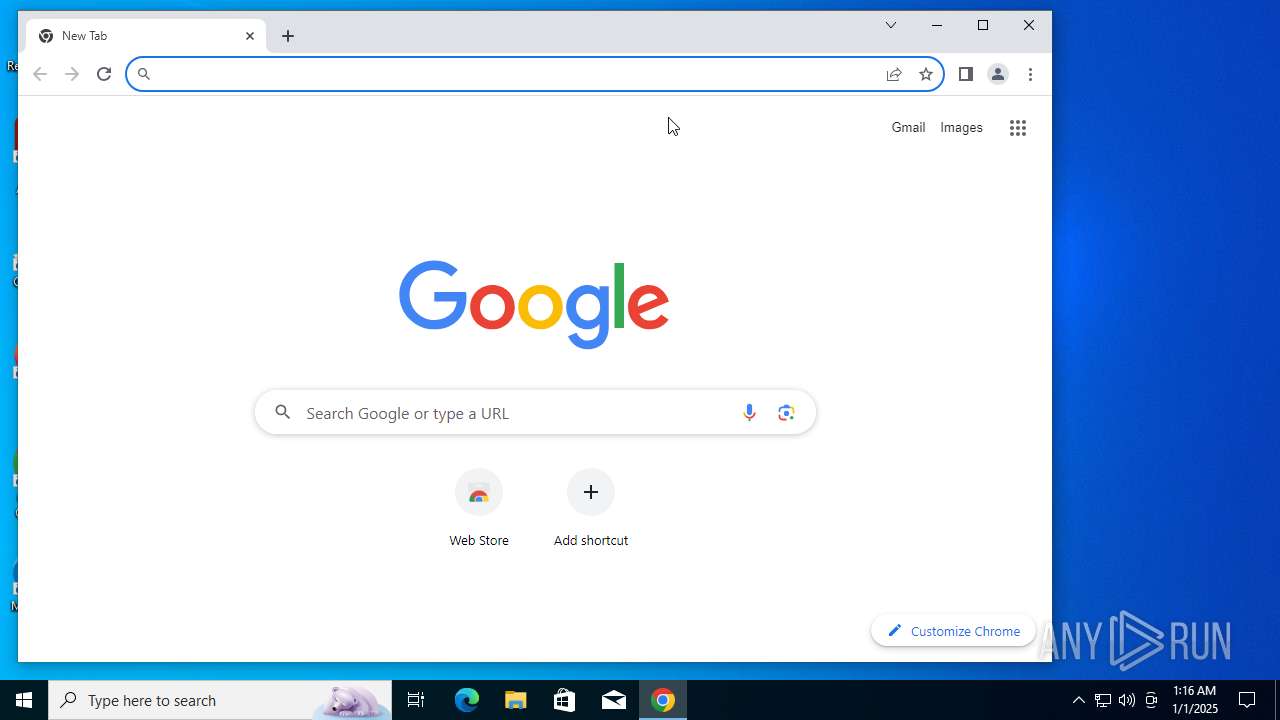Image resolution: width=1280 pixels, height=720 pixels.
Task: Click the Search Google or type URL box
Action: click(x=535, y=413)
